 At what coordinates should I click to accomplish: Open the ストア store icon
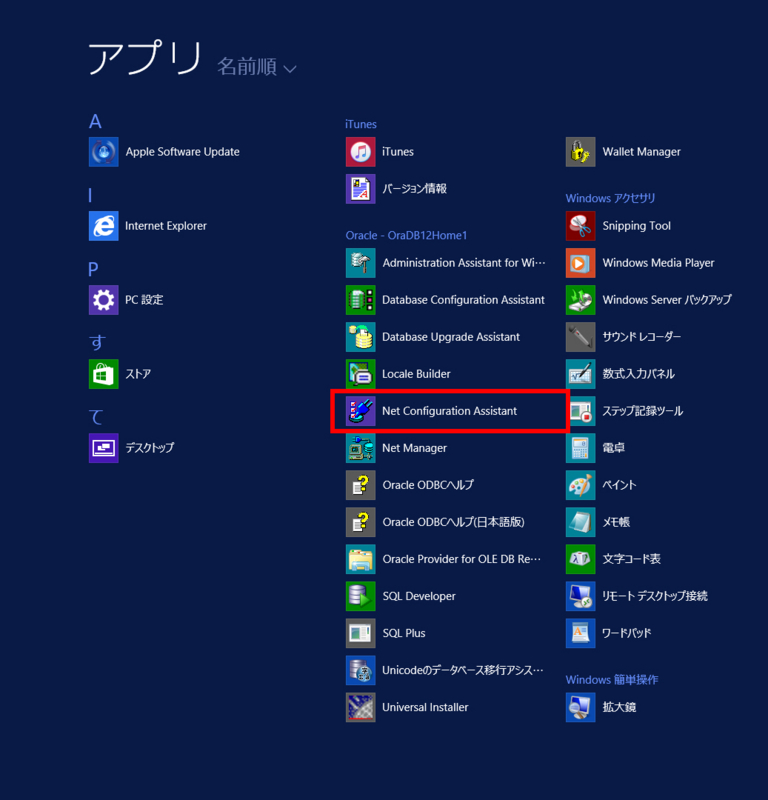[x=104, y=374]
